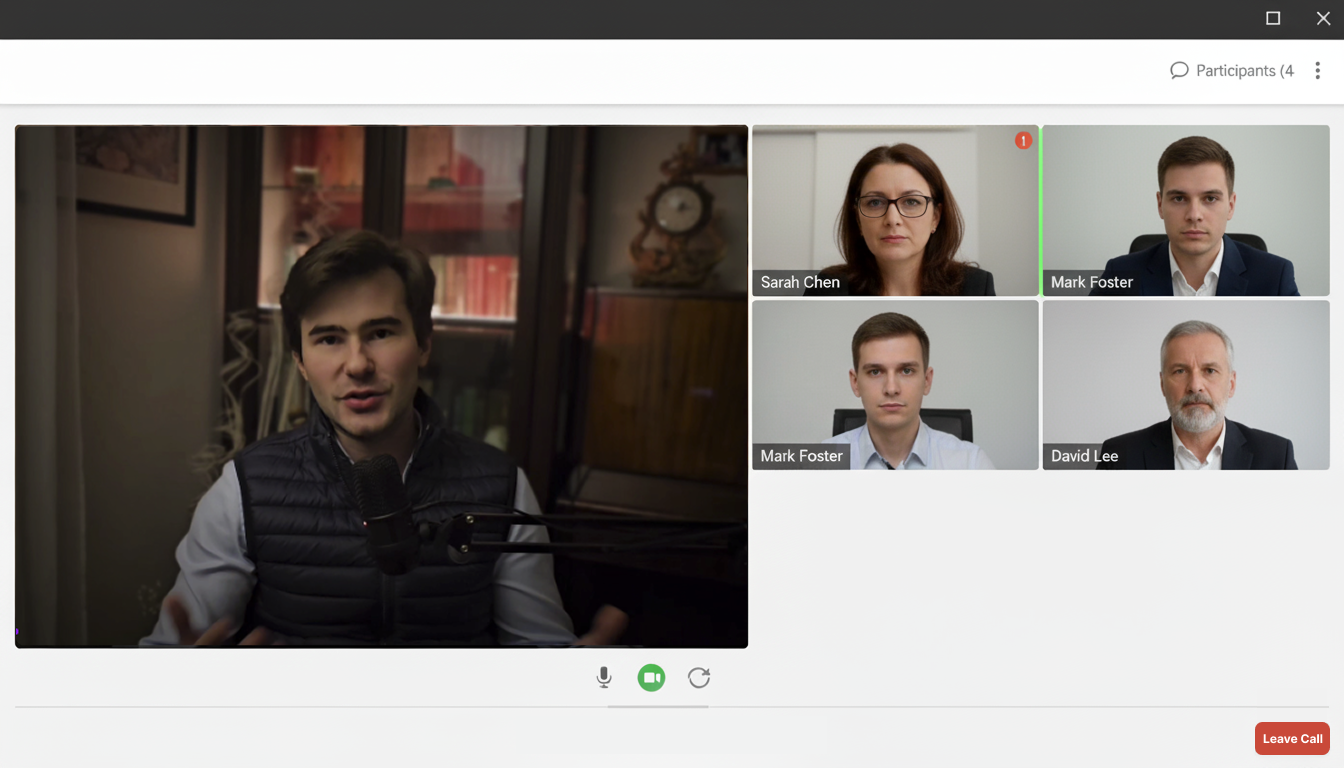Image resolution: width=1344 pixels, height=768 pixels.
Task: Toggle the green camera button off
Action: coord(651,678)
